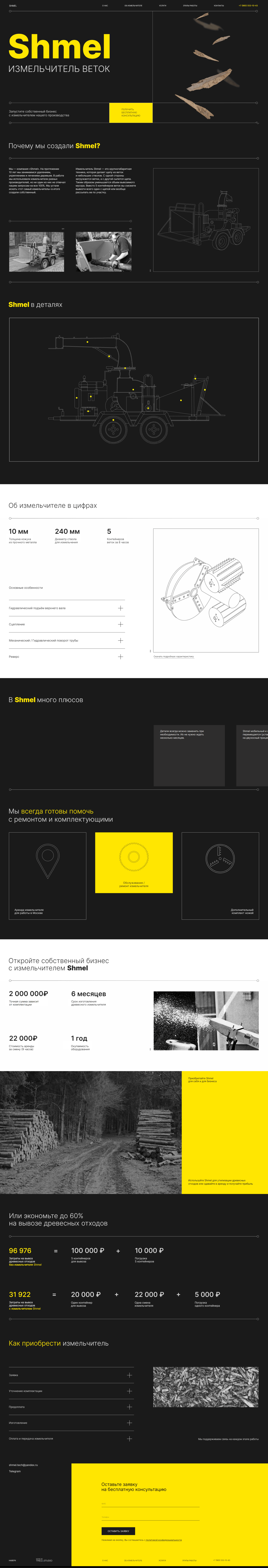
Task: Click the shmel.tech@yandex.ru email link
Action: click(x=23, y=1465)
